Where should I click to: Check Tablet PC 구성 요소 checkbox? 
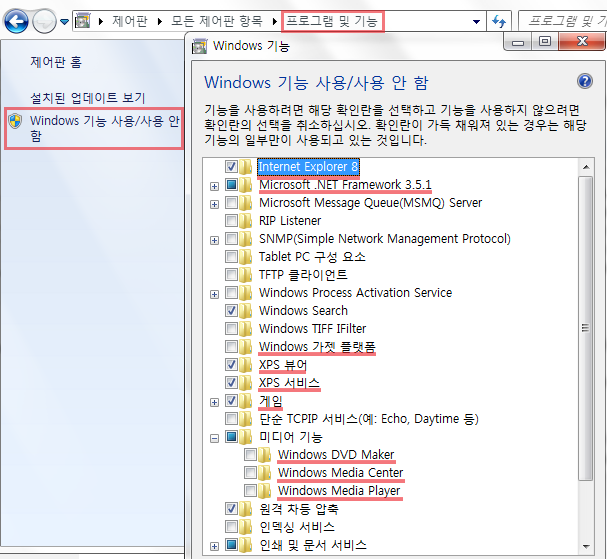click(231, 257)
